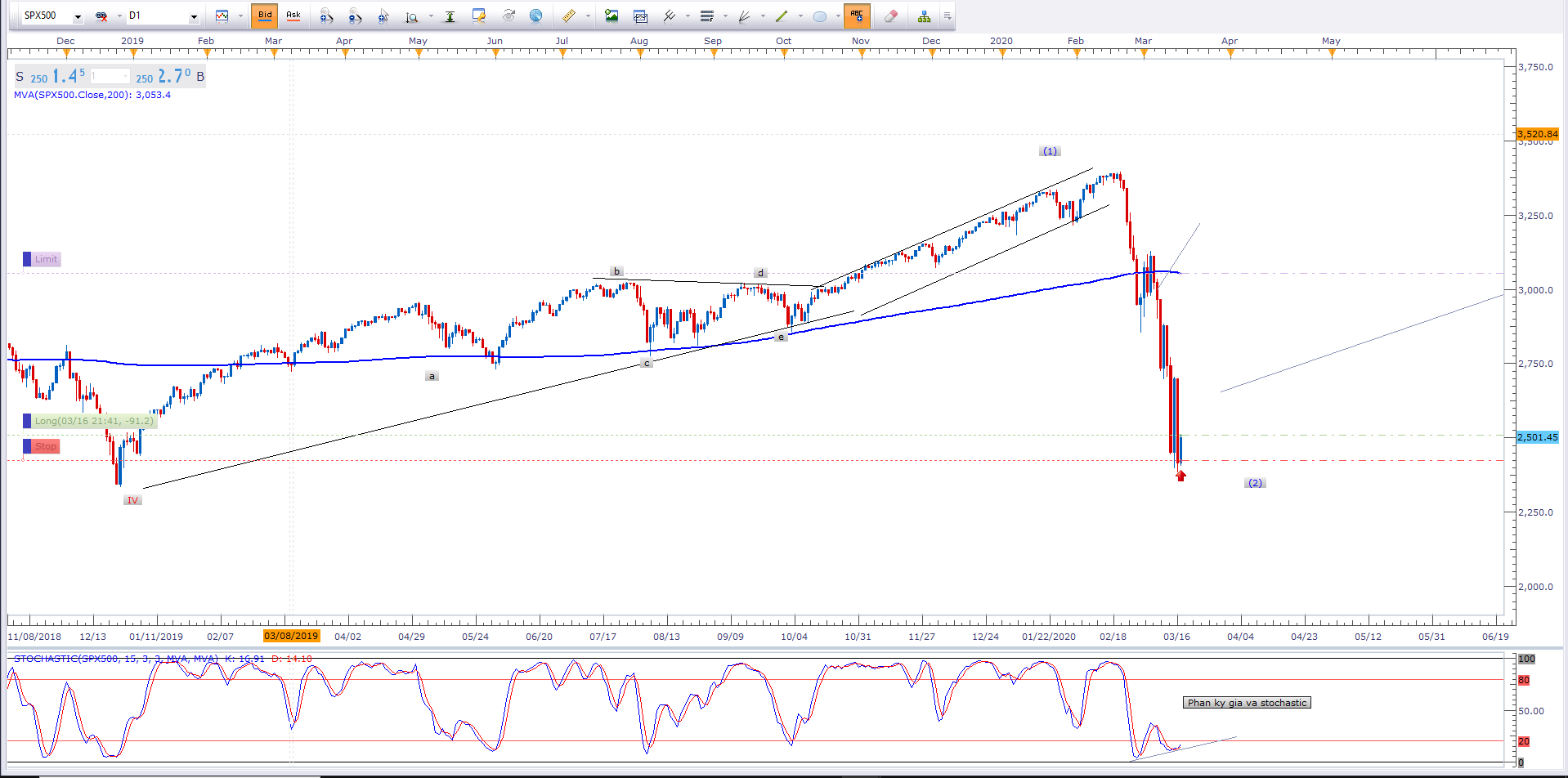The width and height of the screenshot is (1568, 778).
Task: Open the D1 timeframe dropdown
Action: point(194,16)
